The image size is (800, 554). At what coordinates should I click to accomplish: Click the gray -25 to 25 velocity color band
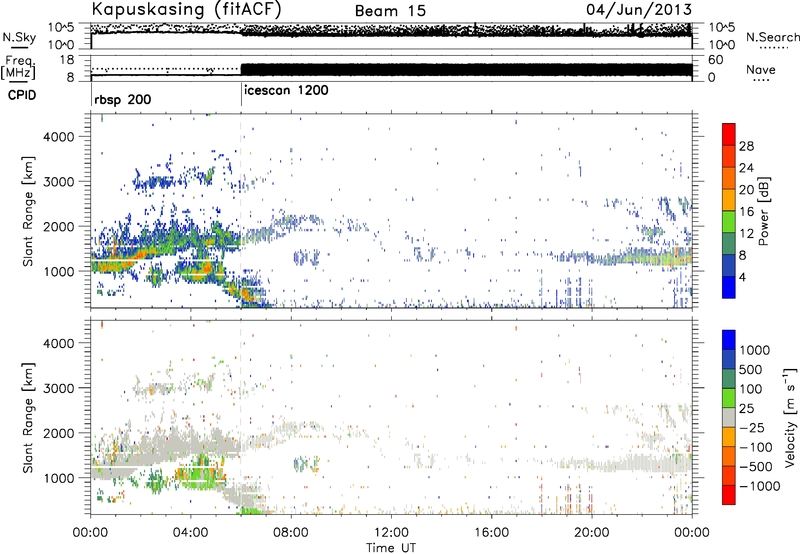729,417
